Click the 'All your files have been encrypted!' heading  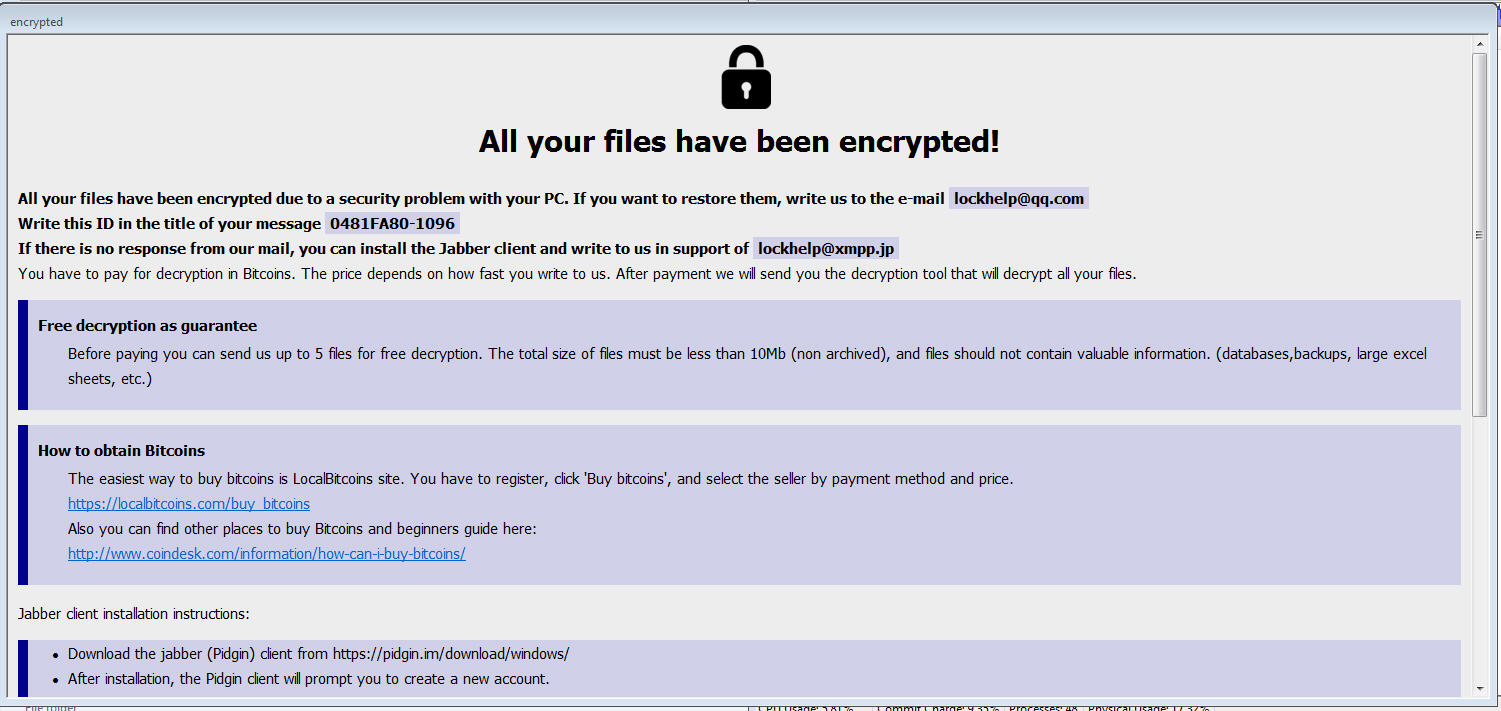pyautogui.click(x=739, y=142)
